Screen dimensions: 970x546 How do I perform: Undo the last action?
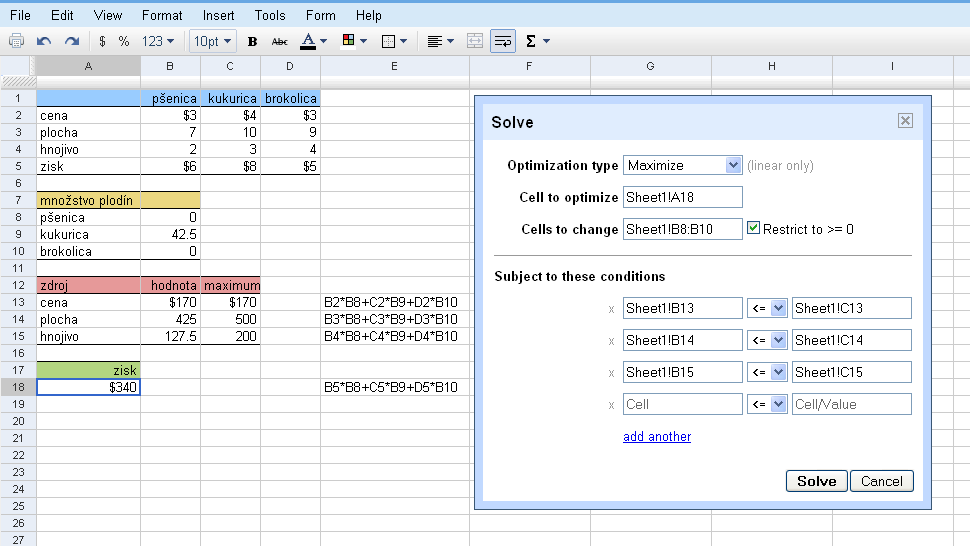coord(44,41)
